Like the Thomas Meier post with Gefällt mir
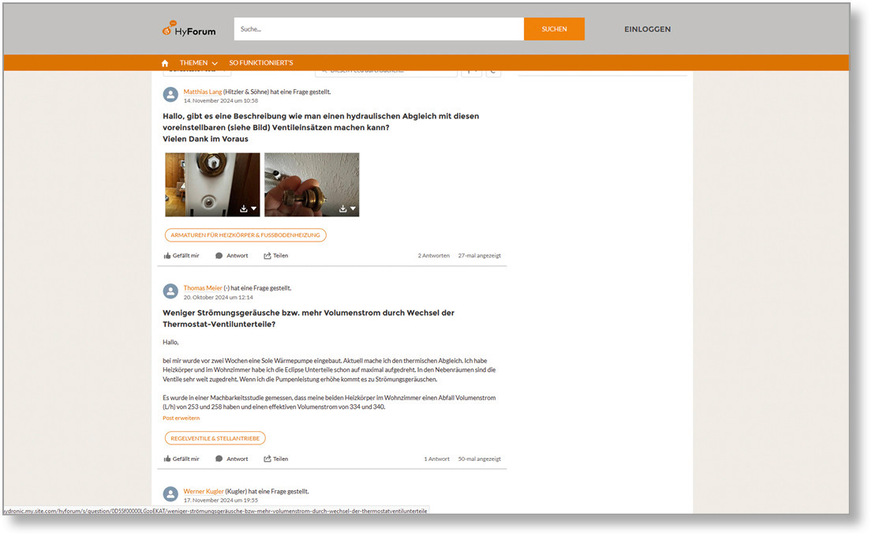 pyautogui.click(x=181, y=459)
